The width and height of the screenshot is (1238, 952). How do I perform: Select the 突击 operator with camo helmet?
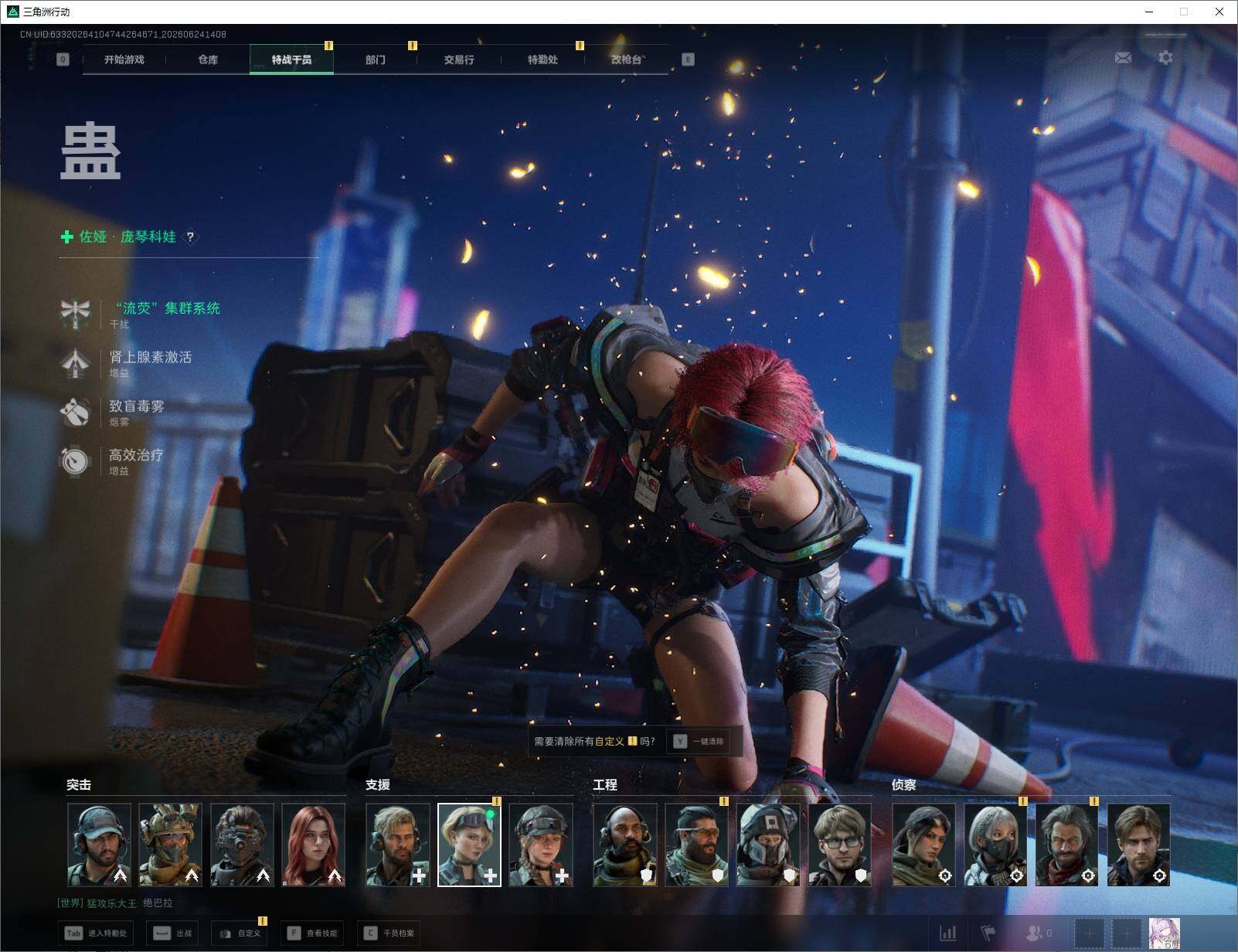coord(171,845)
